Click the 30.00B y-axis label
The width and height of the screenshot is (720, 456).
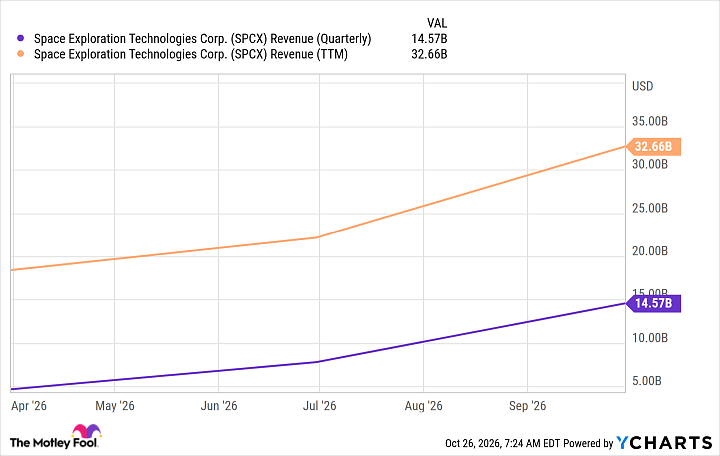point(650,164)
